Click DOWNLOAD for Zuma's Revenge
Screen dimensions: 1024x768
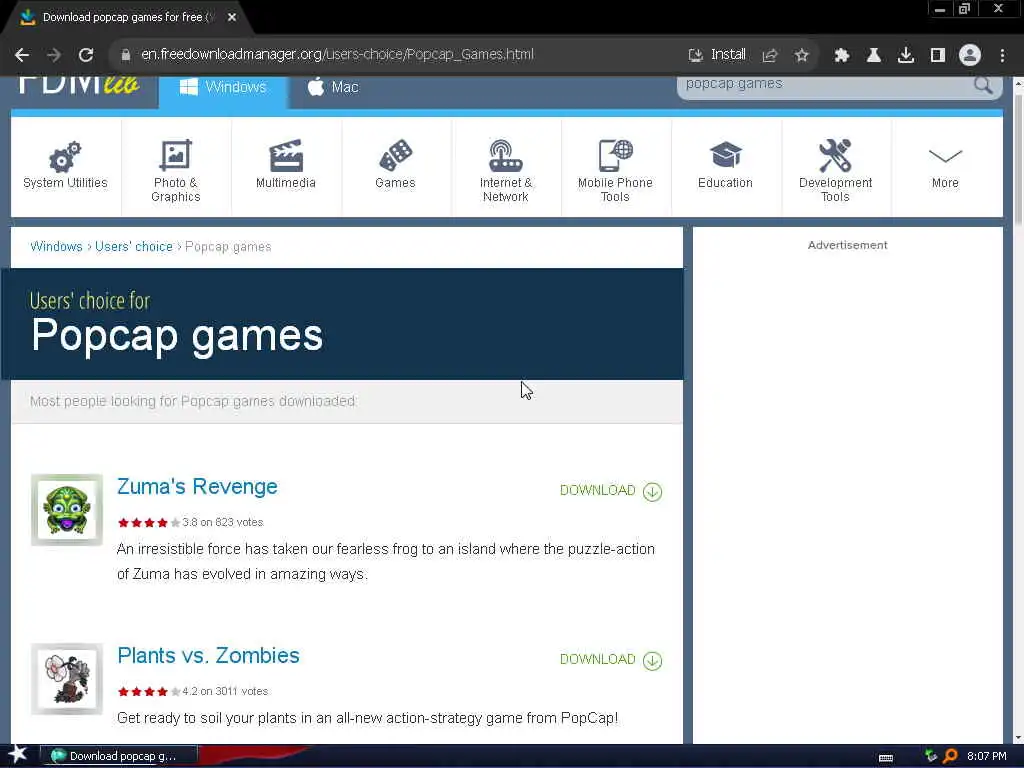611,490
